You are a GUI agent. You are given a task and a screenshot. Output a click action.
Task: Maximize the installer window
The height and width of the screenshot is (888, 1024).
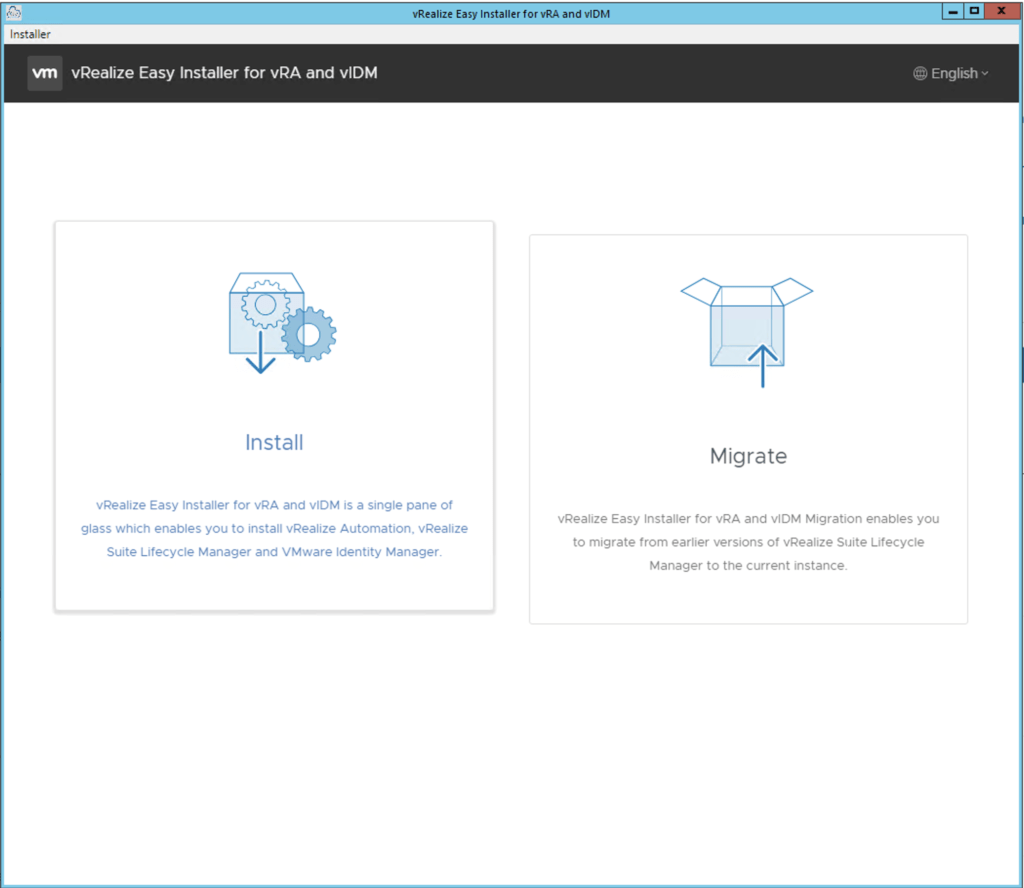[973, 10]
